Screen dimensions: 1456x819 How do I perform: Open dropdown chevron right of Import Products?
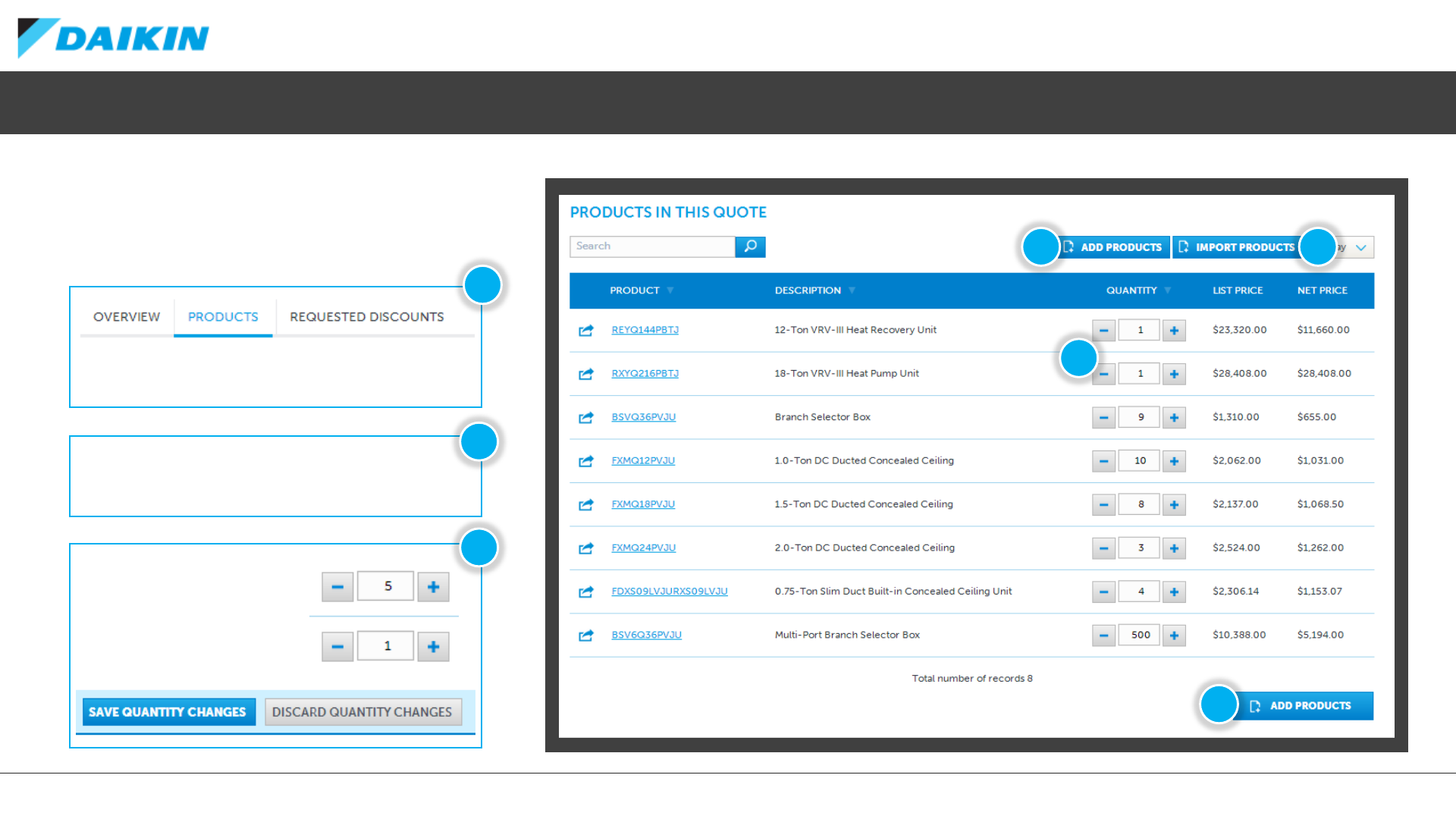coord(1361,247)
